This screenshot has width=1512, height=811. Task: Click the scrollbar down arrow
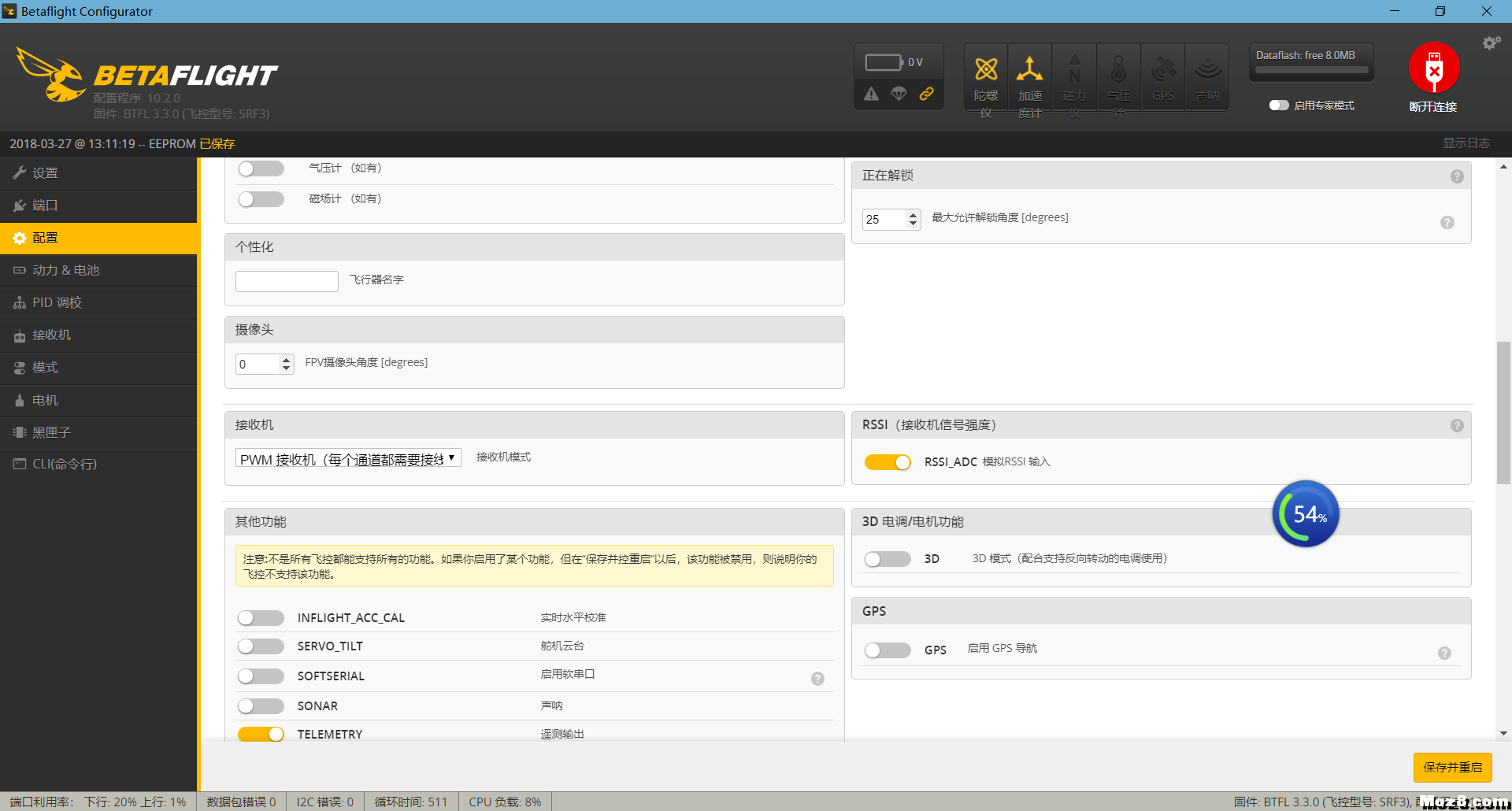[x=1503, y=733]
